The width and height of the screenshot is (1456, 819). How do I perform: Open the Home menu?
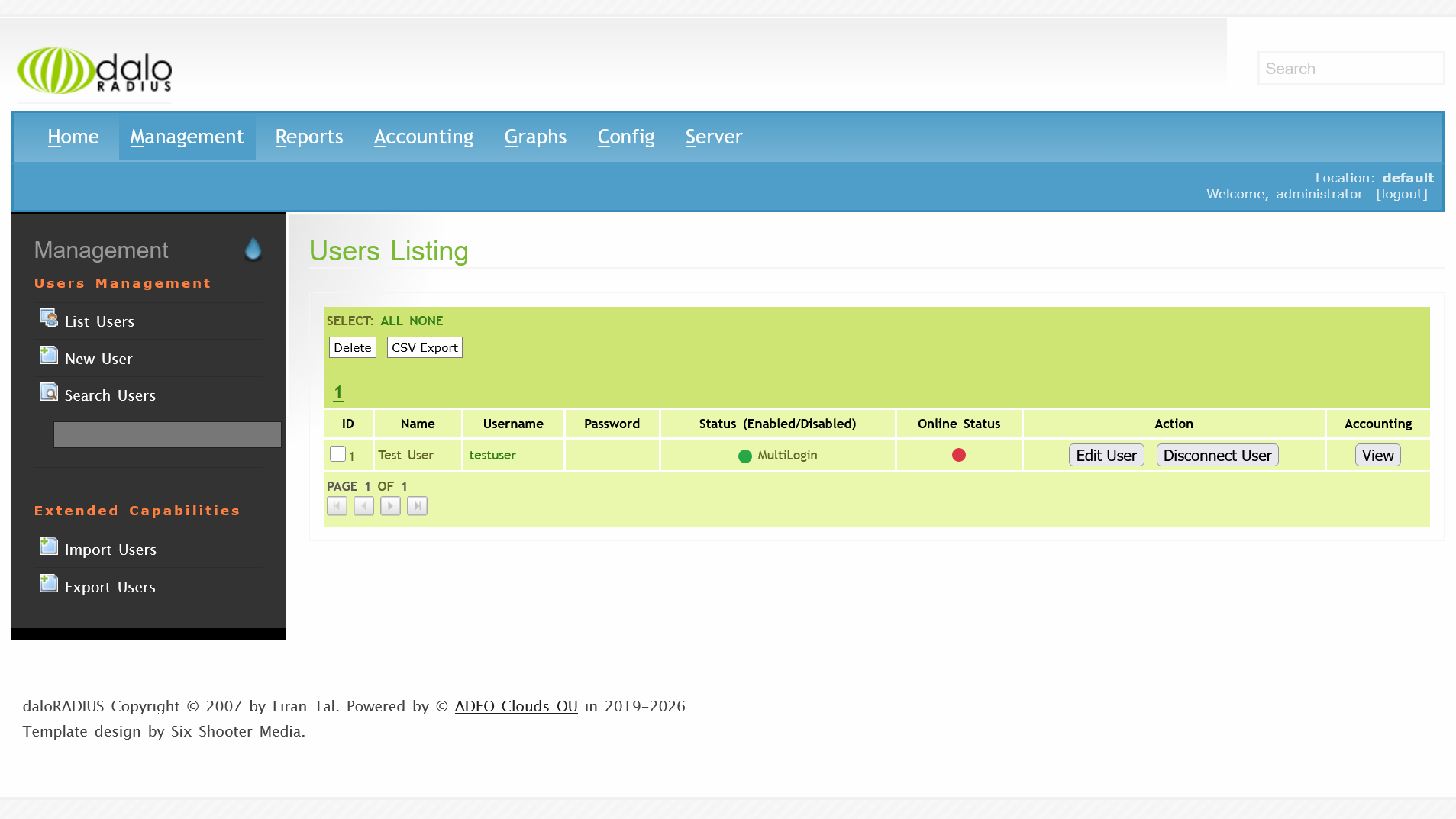pyautogui.click(x=73, y=137)
